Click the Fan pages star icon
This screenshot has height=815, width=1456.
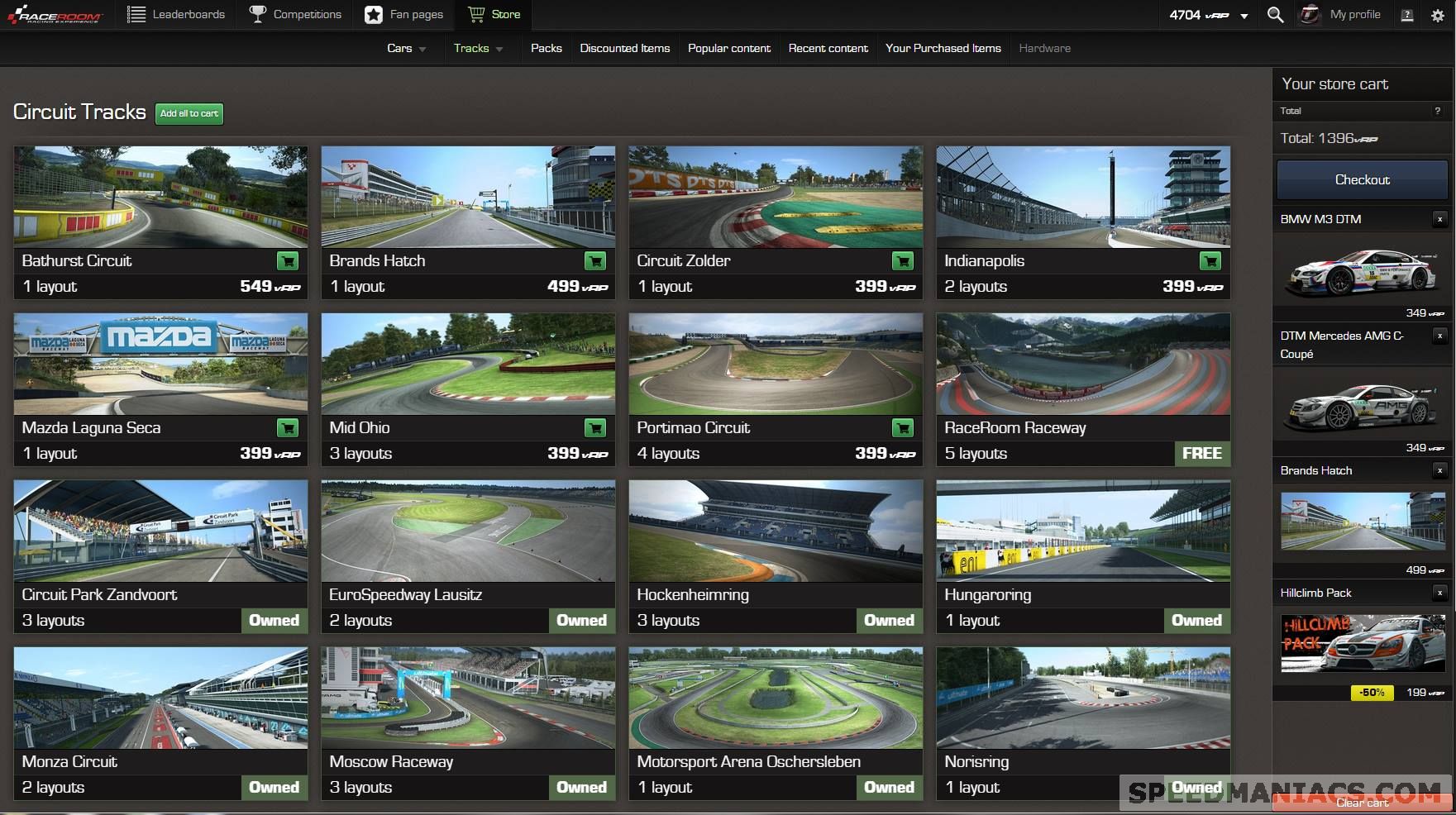373,13
